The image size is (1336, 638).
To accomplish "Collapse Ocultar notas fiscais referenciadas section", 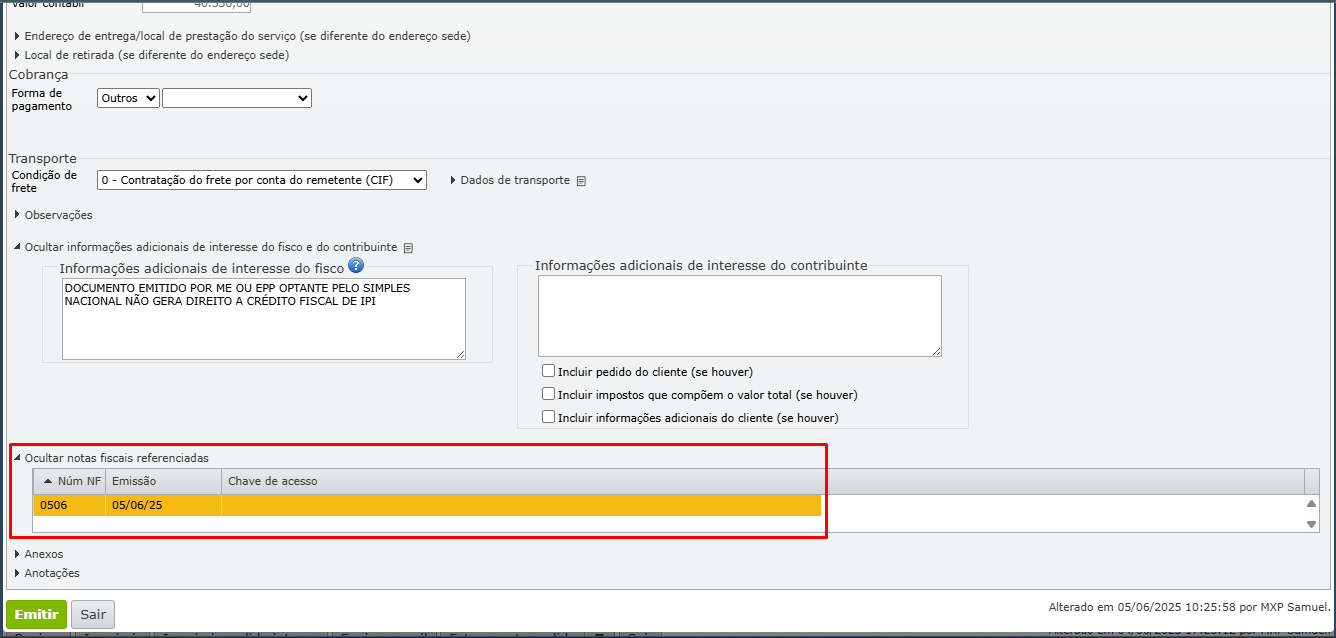I will click(x=111, y=458).
